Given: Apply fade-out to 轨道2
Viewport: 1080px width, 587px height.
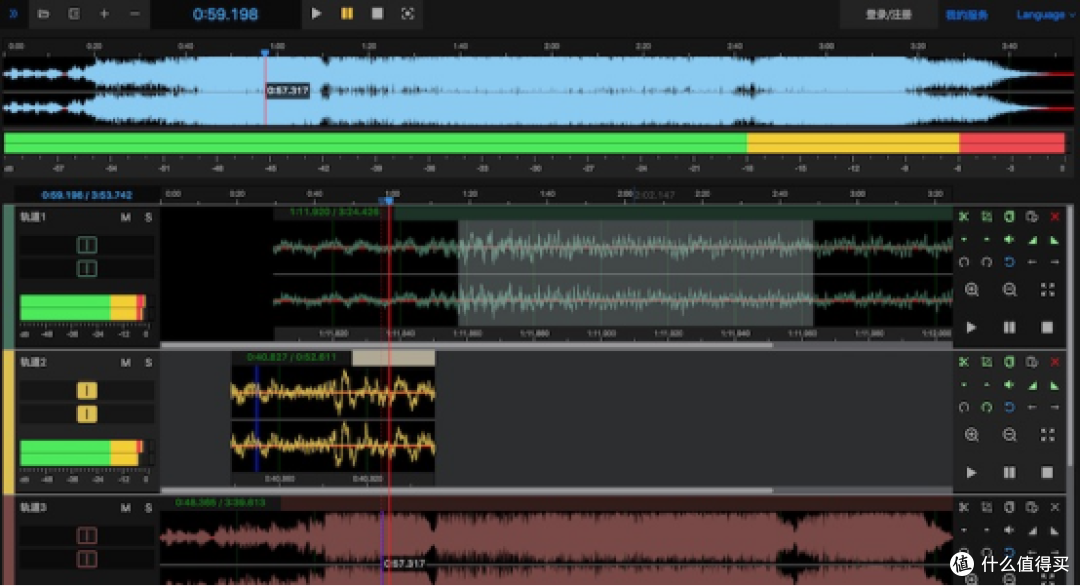Looking at the screenshot, I should 1055,385.
